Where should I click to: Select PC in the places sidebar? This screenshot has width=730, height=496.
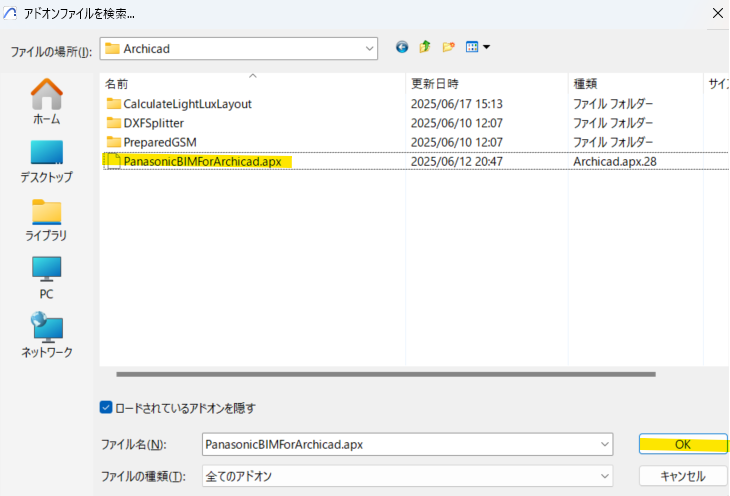(46, 277)
